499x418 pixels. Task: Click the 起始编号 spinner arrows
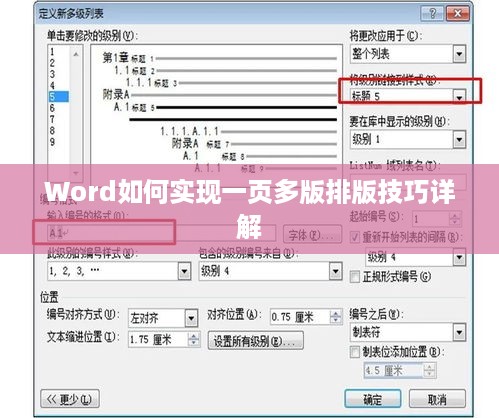(x=455, y=219)
